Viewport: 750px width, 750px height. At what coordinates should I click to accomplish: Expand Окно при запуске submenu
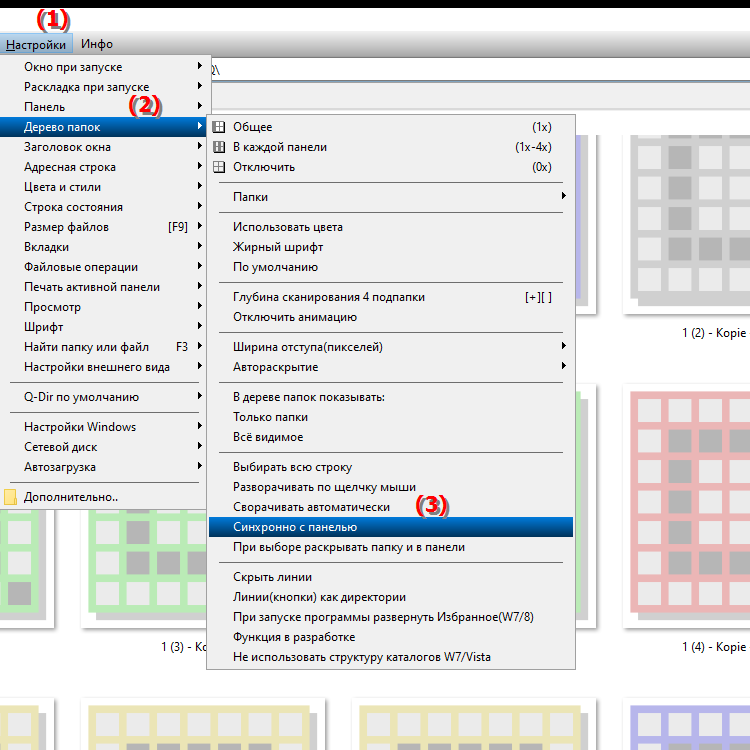pyautogui.click(x=103, y=67)
